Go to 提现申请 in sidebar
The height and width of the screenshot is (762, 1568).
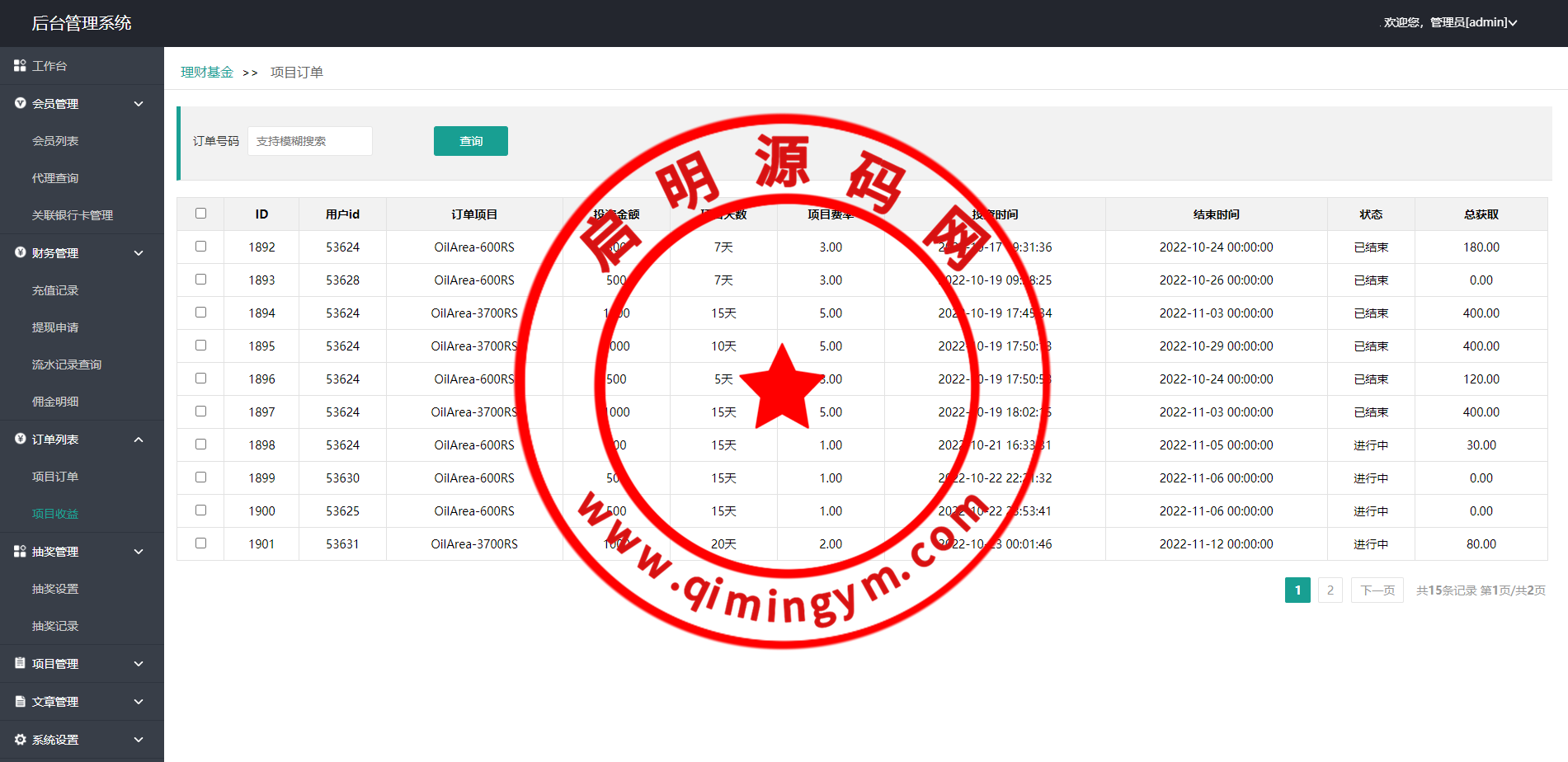(x=55, y=327)
